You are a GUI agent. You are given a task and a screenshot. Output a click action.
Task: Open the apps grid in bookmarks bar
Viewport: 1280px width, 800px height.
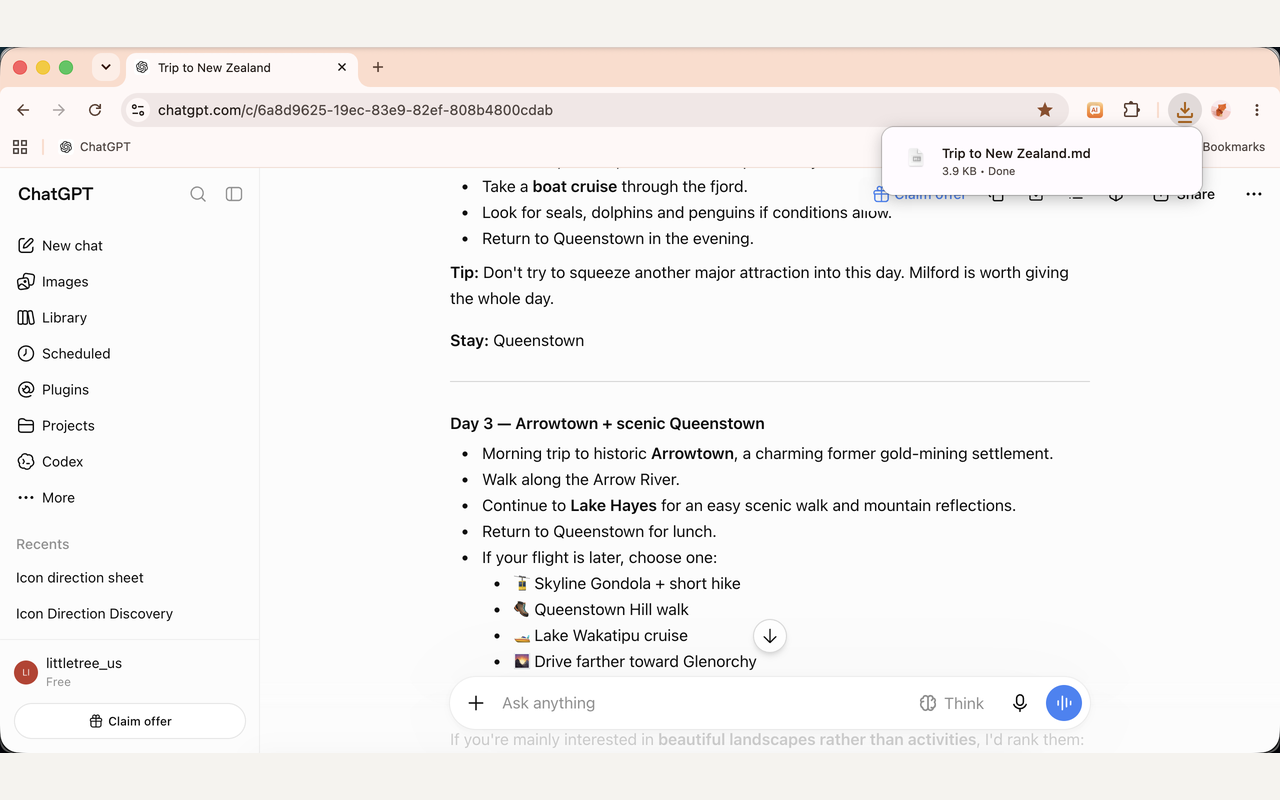pyautogui.click(x=20, y=147)
